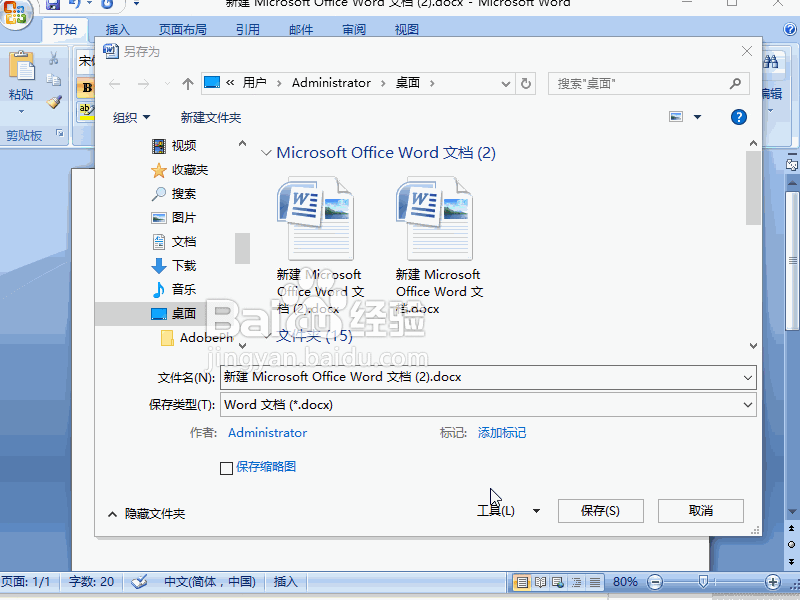
Task: Toggle 插入 overtype mode in status bar
Action: [x=284, y=581]
